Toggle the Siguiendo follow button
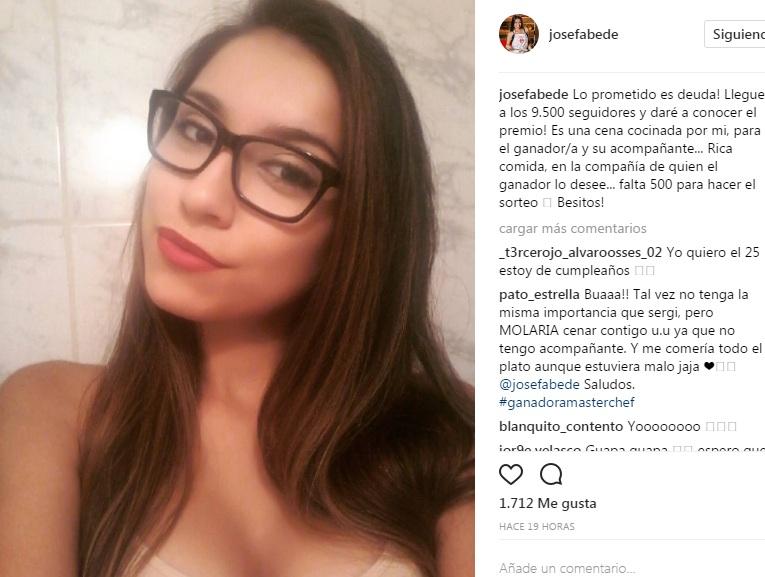 tap(735, 34)
